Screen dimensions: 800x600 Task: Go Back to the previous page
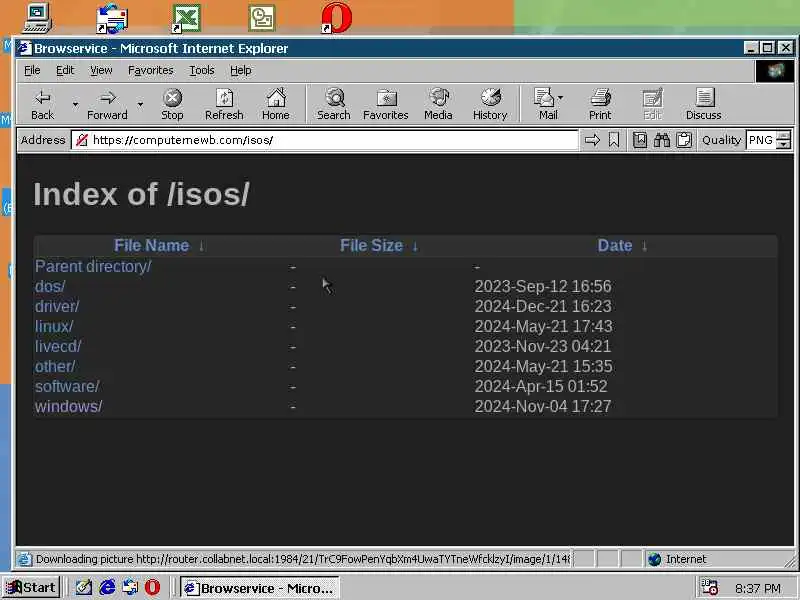coord(43,104)
